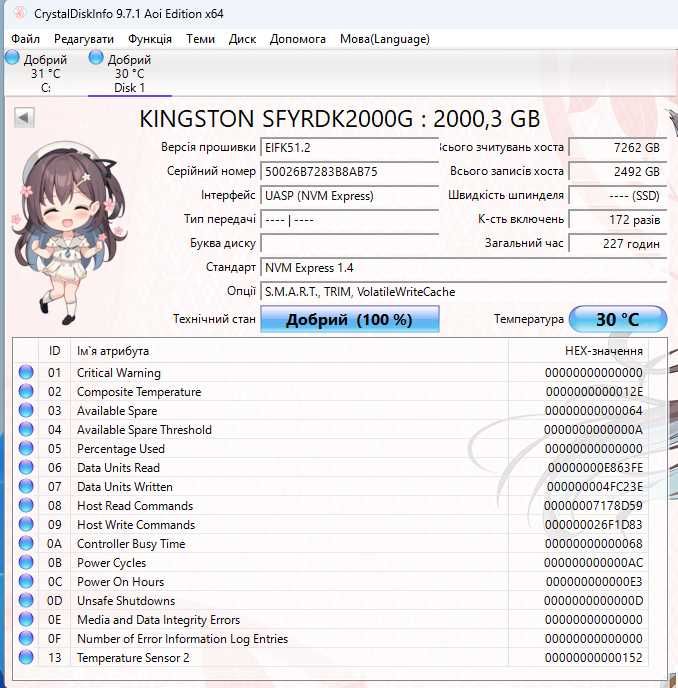Click status orb for Available Spare row
The width and height of the screenshot is (678, 688).
pos(26,410)
